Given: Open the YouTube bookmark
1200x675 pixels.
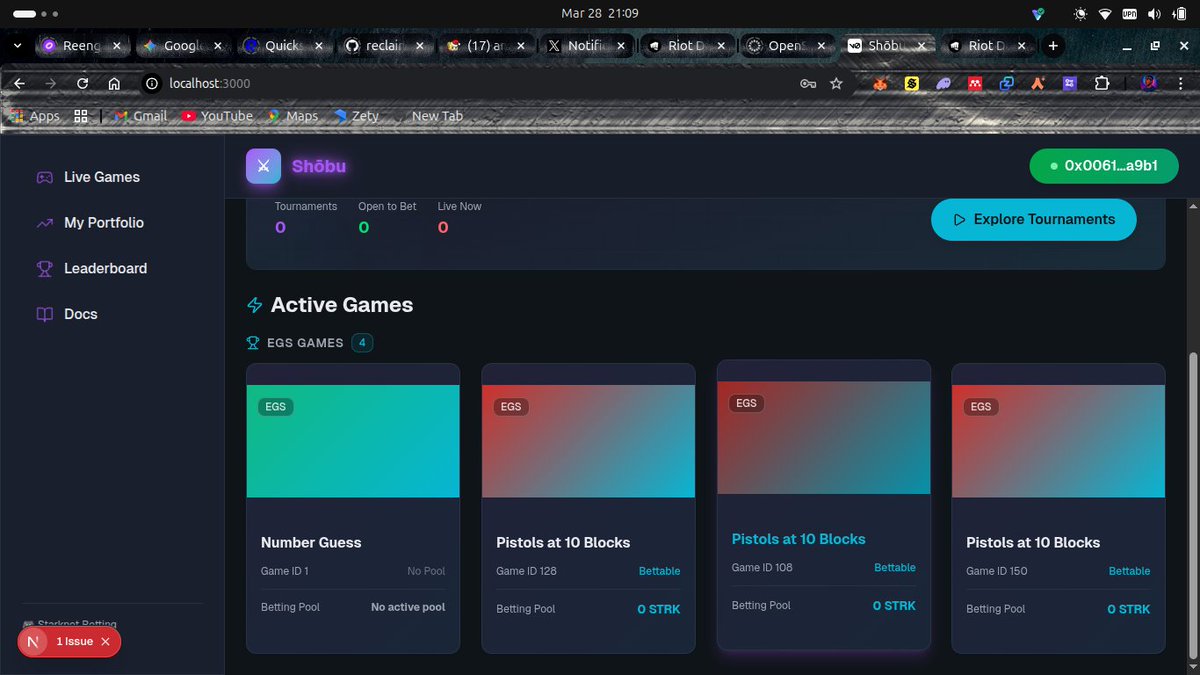Looking at the screenshot, I should [x=217, y=116].
